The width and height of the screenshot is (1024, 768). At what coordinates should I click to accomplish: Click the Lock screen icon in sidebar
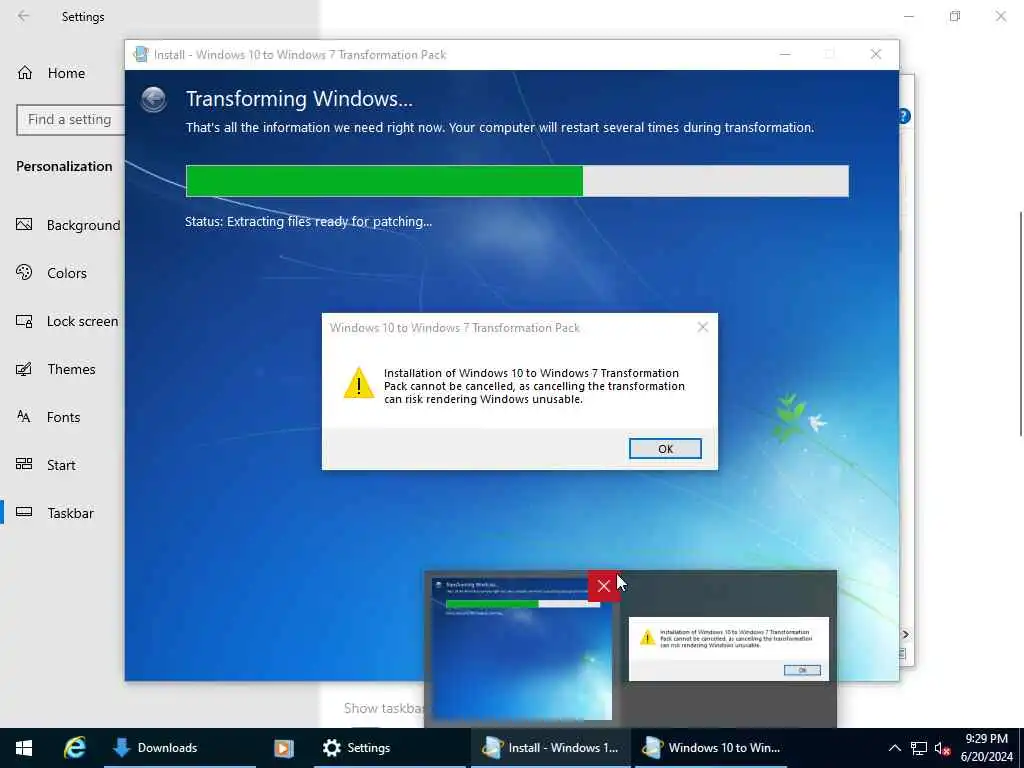tap(24, 321)
